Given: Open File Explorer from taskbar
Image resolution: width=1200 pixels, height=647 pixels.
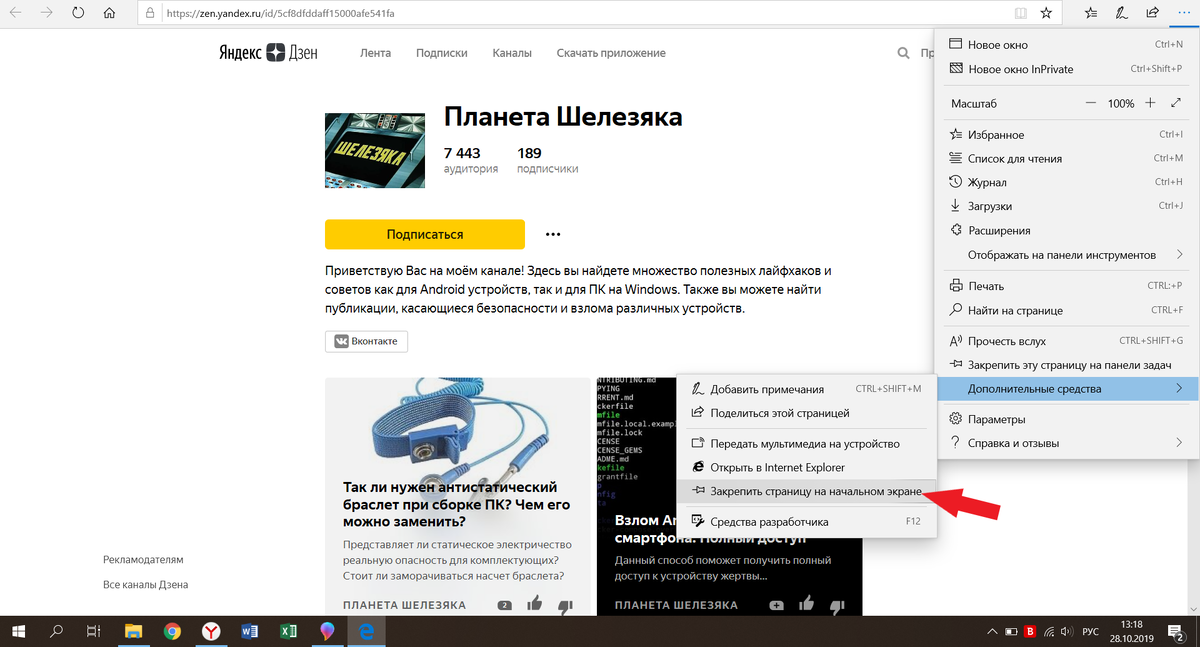Looking at the screenshot, I should point(133,631).
